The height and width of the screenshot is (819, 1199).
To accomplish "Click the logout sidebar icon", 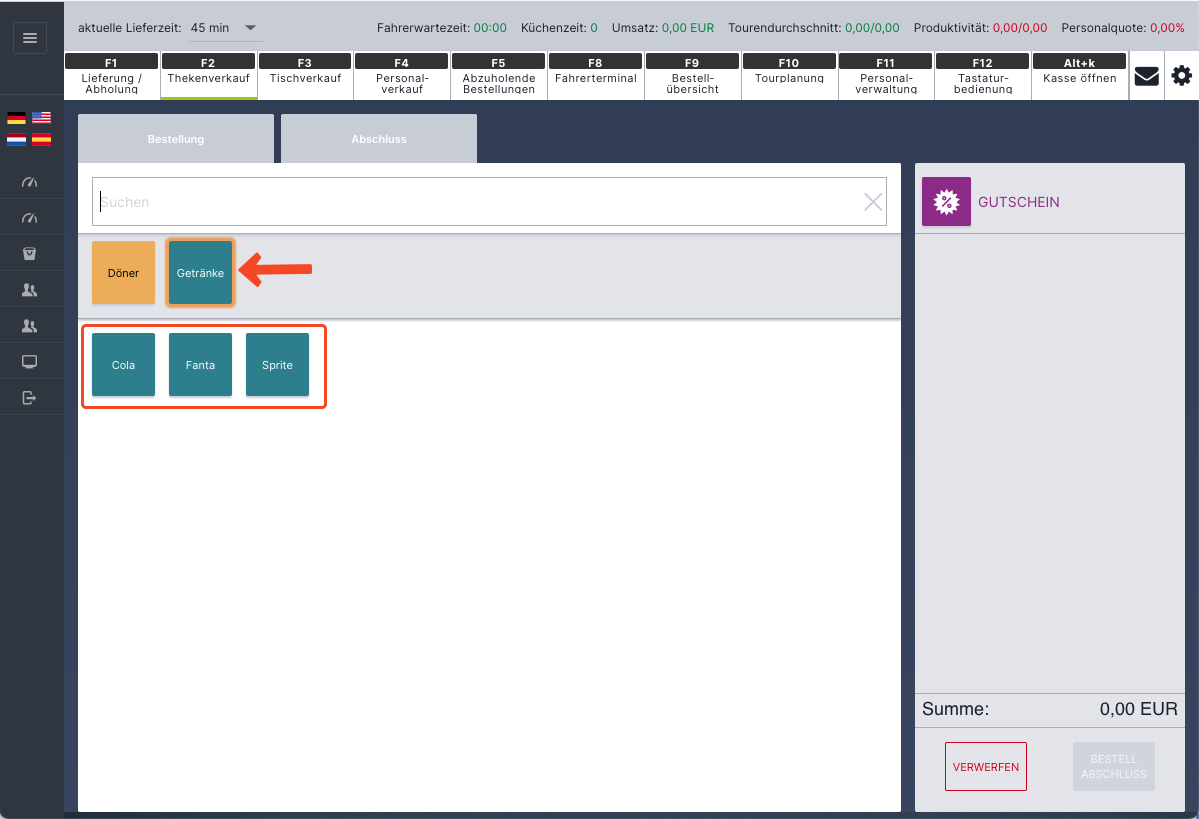I will point(30,398).
